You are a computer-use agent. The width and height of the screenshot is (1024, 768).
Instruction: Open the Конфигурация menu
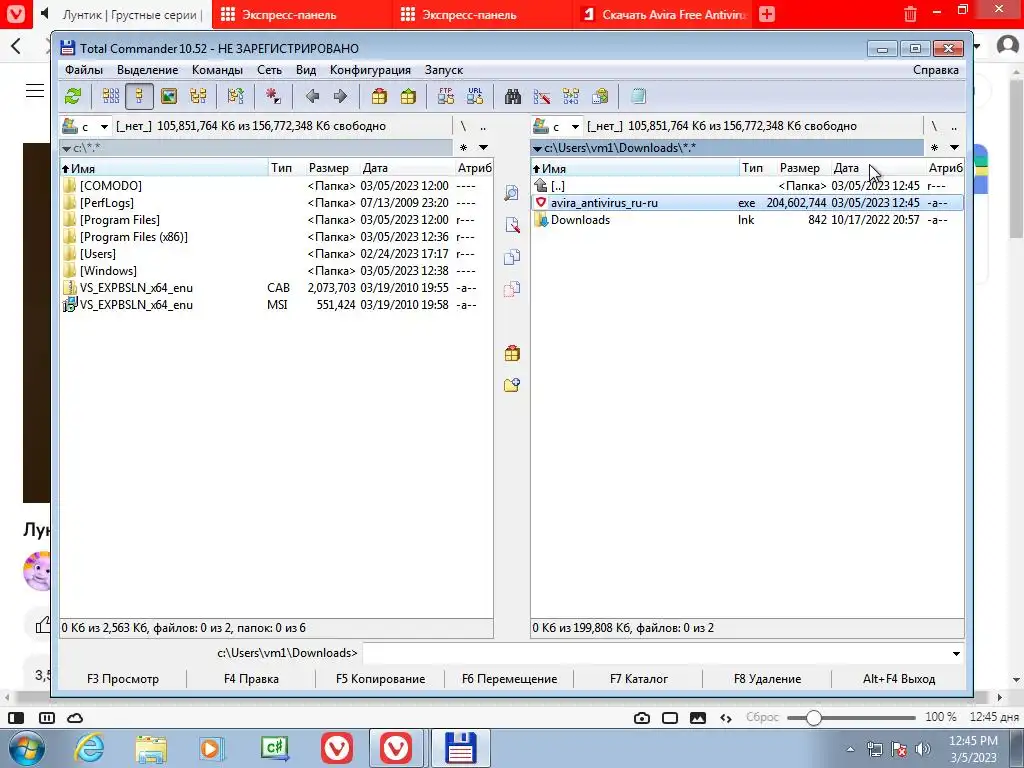[x=370, y=70]
